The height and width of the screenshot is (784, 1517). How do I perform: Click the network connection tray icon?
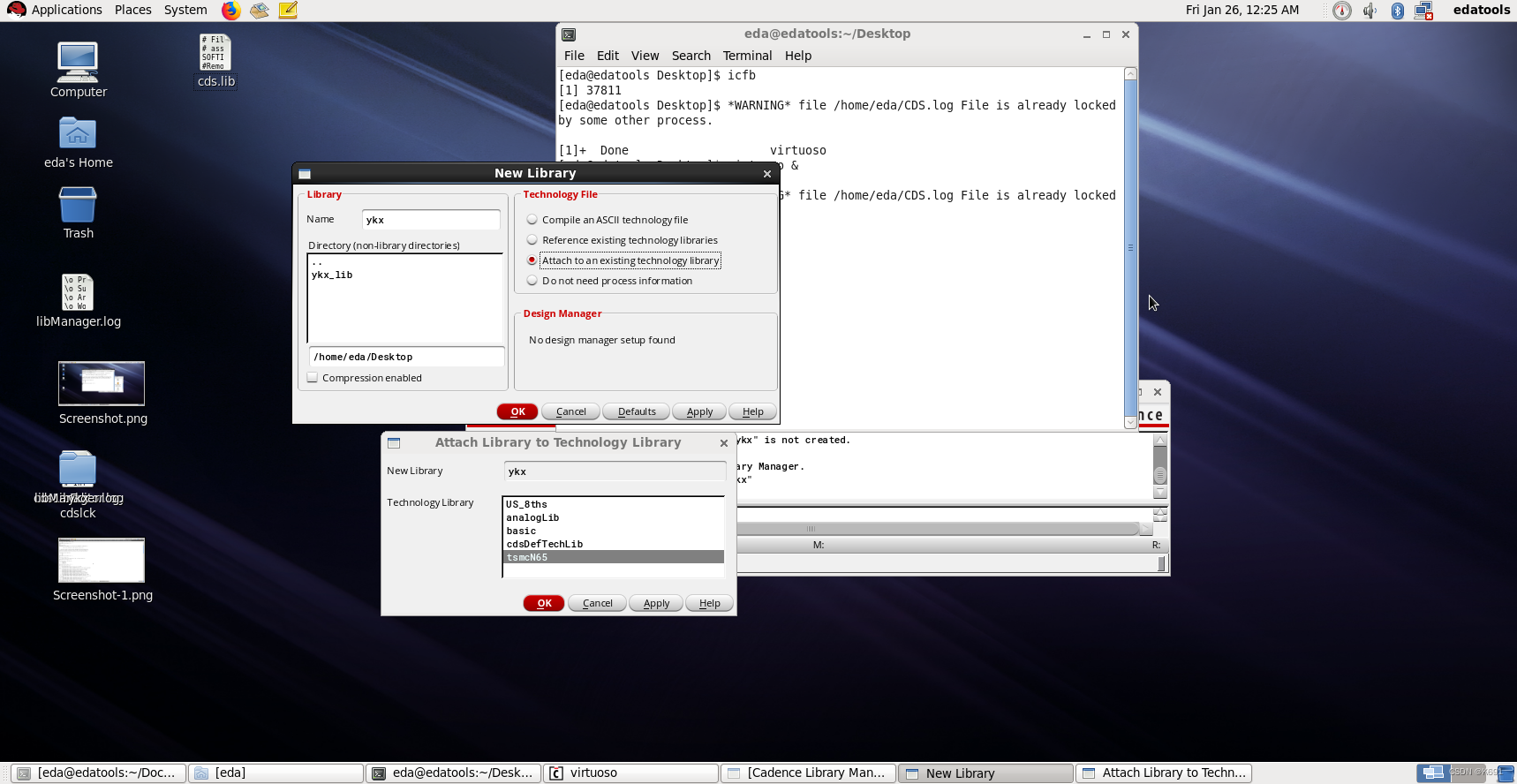pyautogui.click(x=1423, y=11)
